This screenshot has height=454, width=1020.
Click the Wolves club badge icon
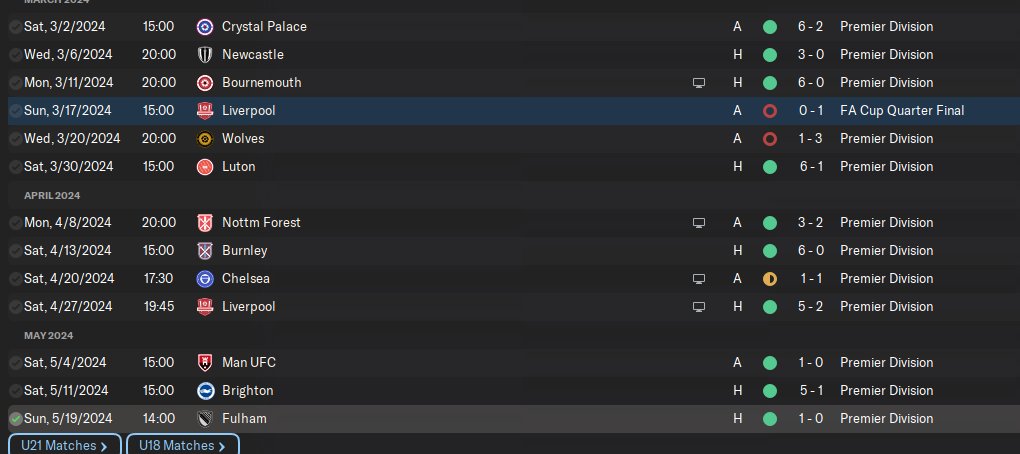click(x=205, y=138)
